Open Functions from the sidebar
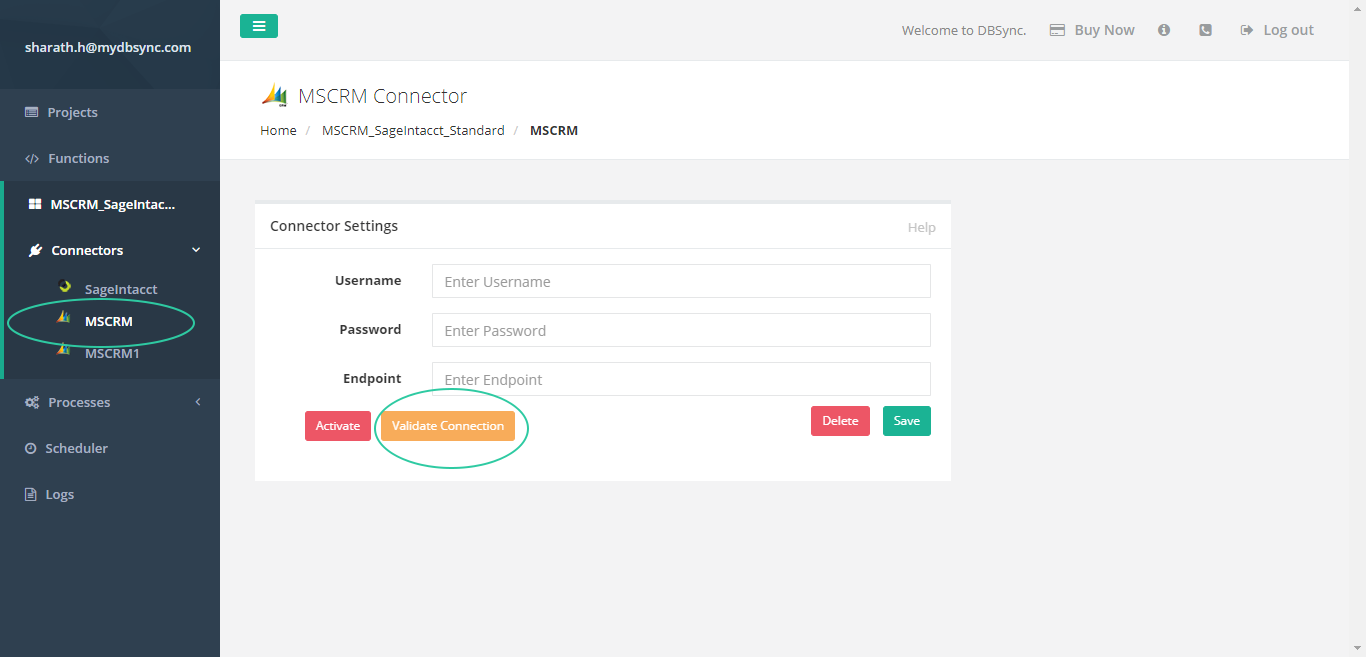 78,158
